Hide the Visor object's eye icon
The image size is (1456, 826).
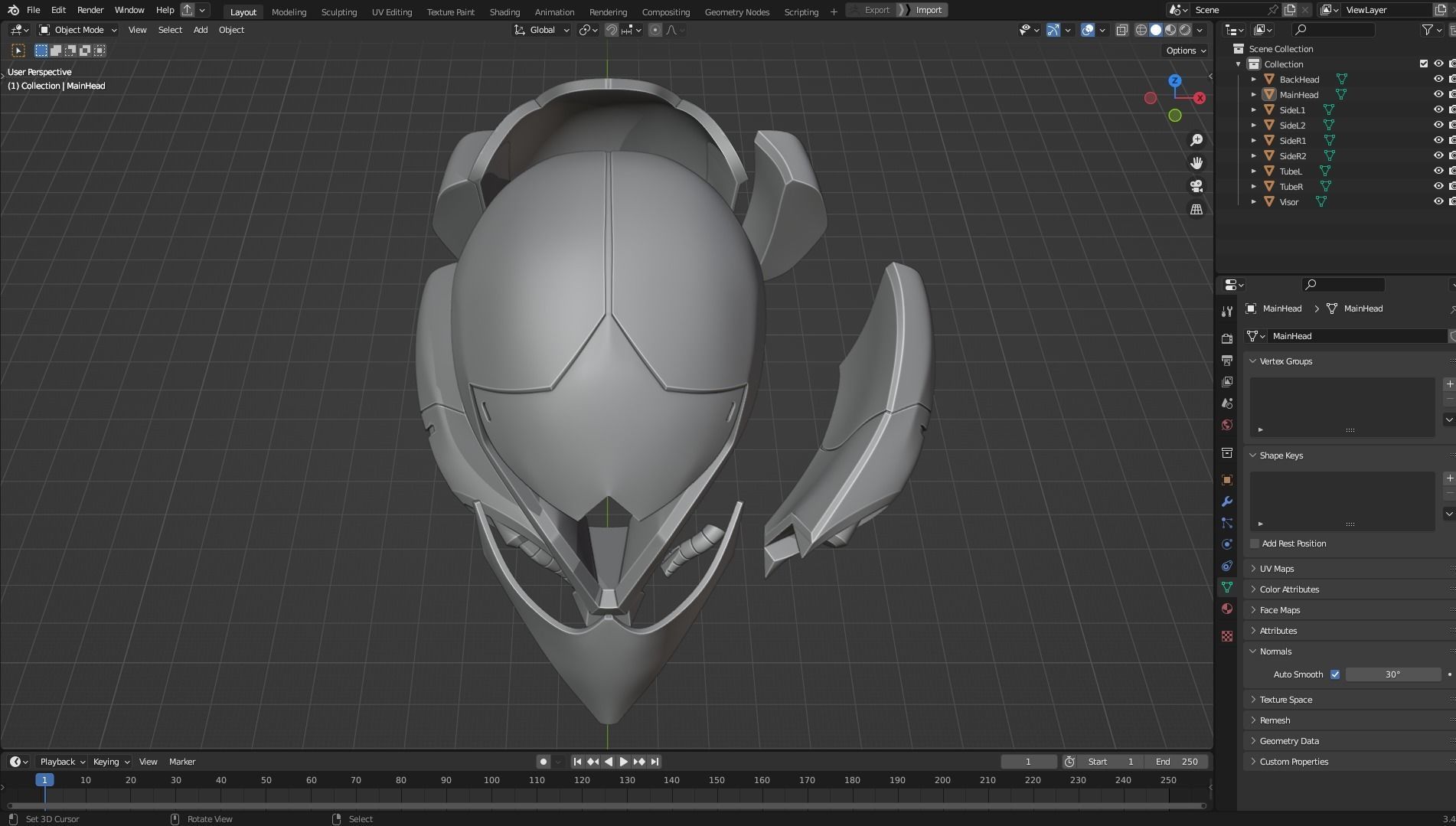click(1438, 201)
